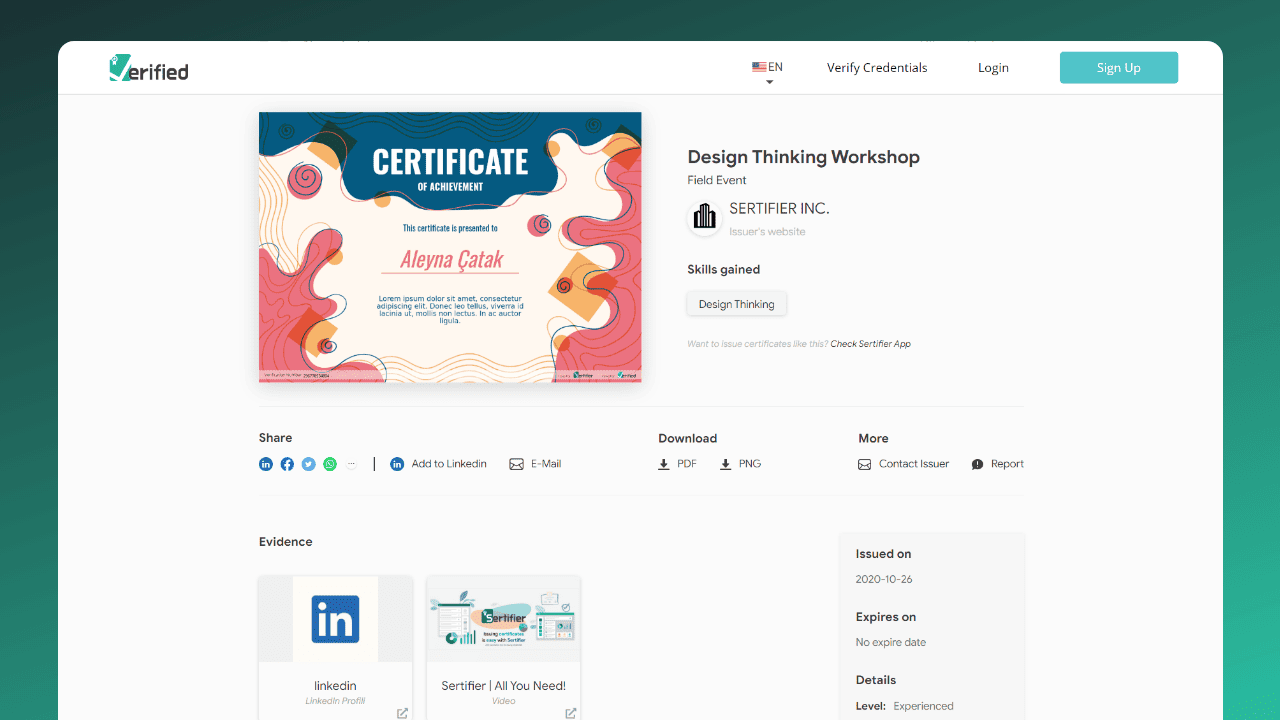The height and width of the screenshot is (720, 1280).
Task: Open external link icon on Sertifier video card
Action: (x=571, y=713)
